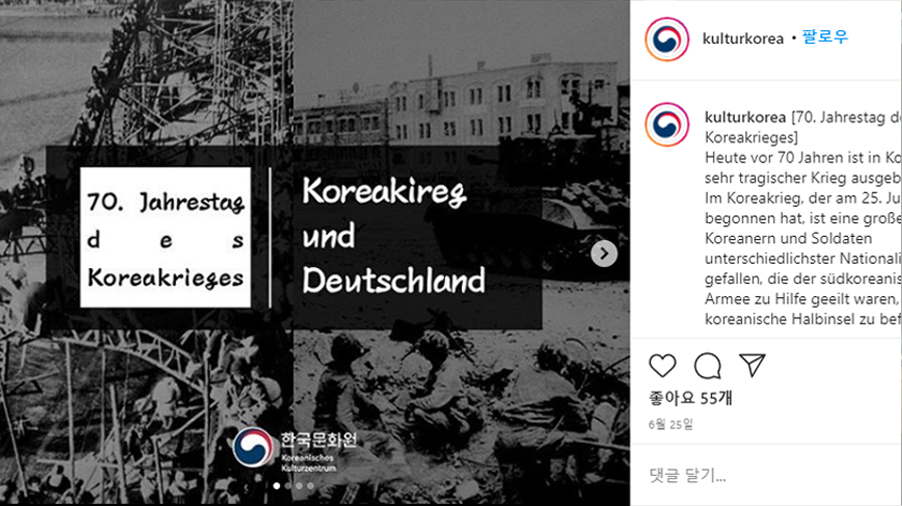Open the 6월 25일 post date link
The image size is (902, 506).
671,424
